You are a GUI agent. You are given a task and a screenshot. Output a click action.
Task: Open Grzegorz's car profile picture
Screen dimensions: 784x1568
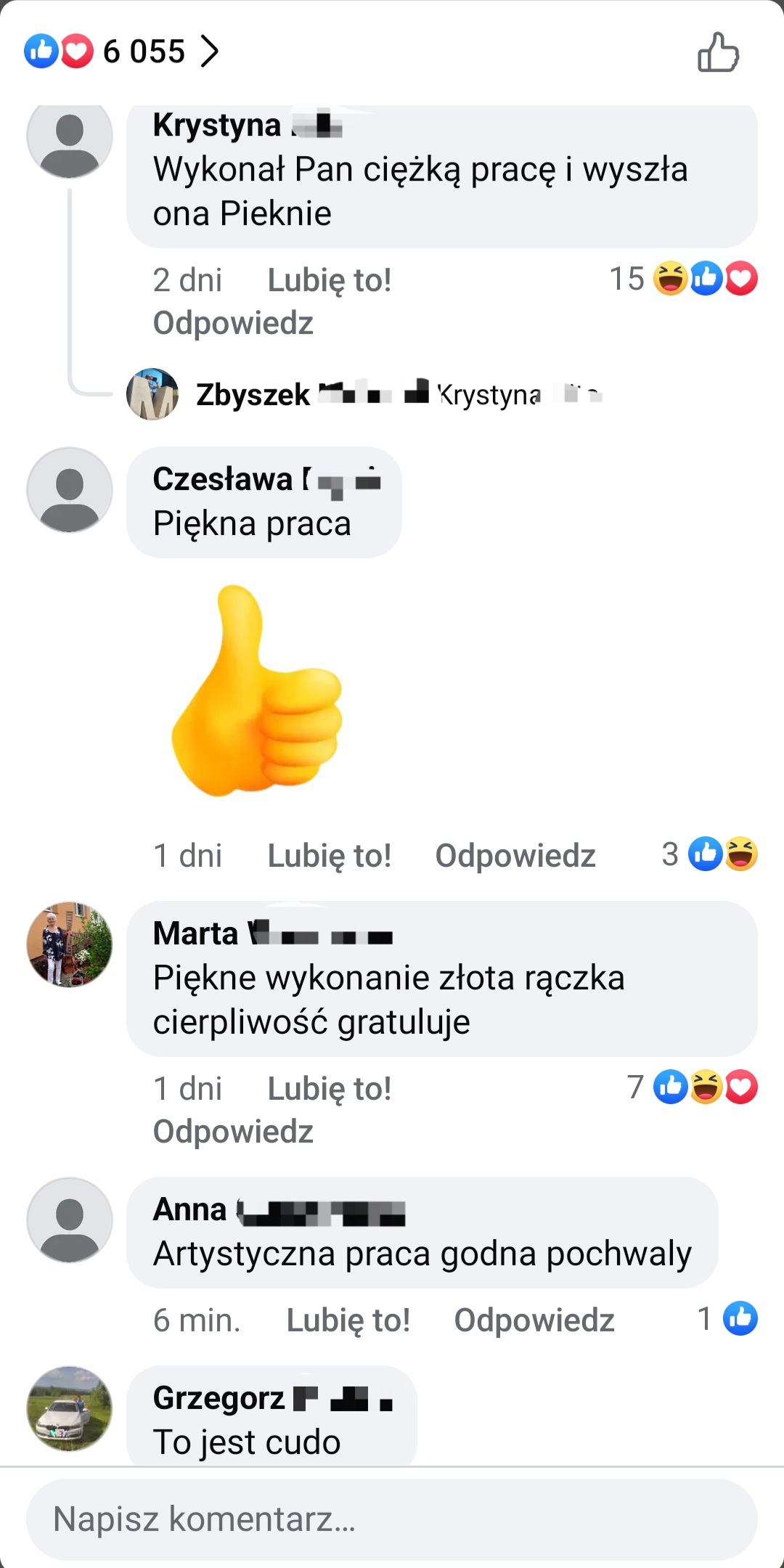click(x=70, y=1409)
